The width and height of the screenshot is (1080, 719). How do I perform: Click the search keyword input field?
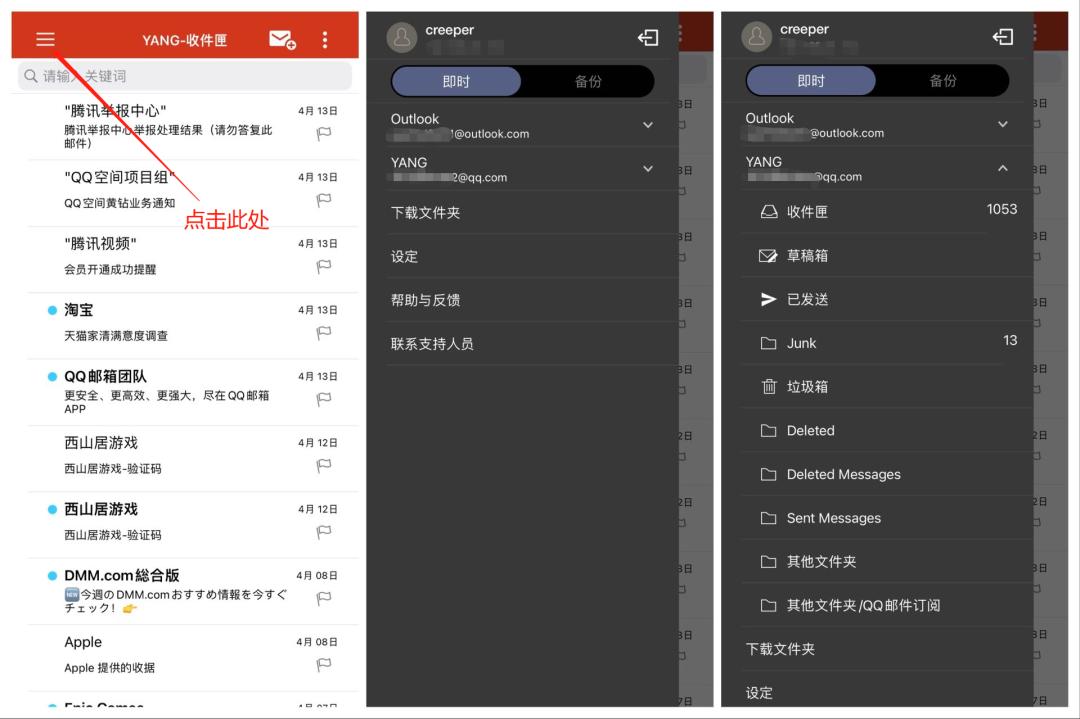point(178,76)
